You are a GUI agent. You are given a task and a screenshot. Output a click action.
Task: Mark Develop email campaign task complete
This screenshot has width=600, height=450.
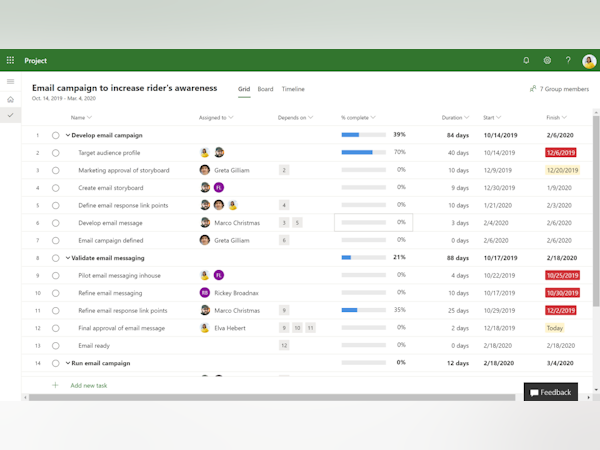coord(55,135)
